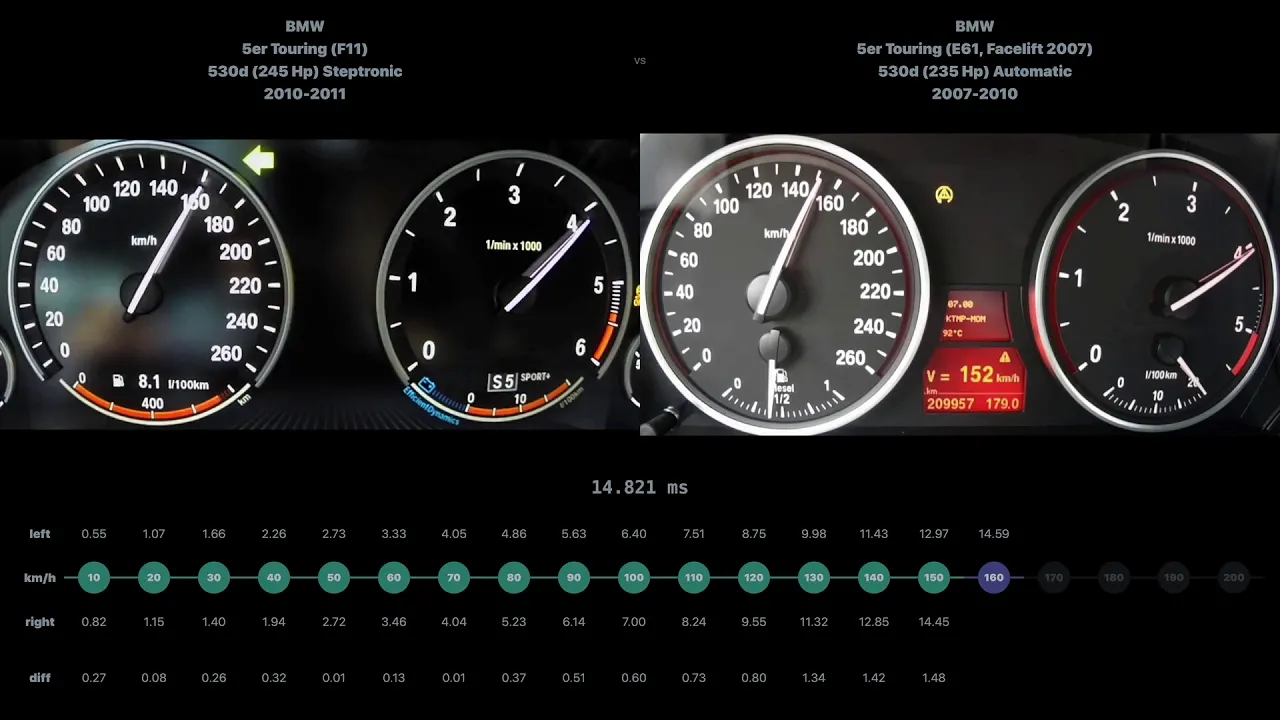Click the right time value 14.45
1280x720 pixels.
tap(934, 622)
